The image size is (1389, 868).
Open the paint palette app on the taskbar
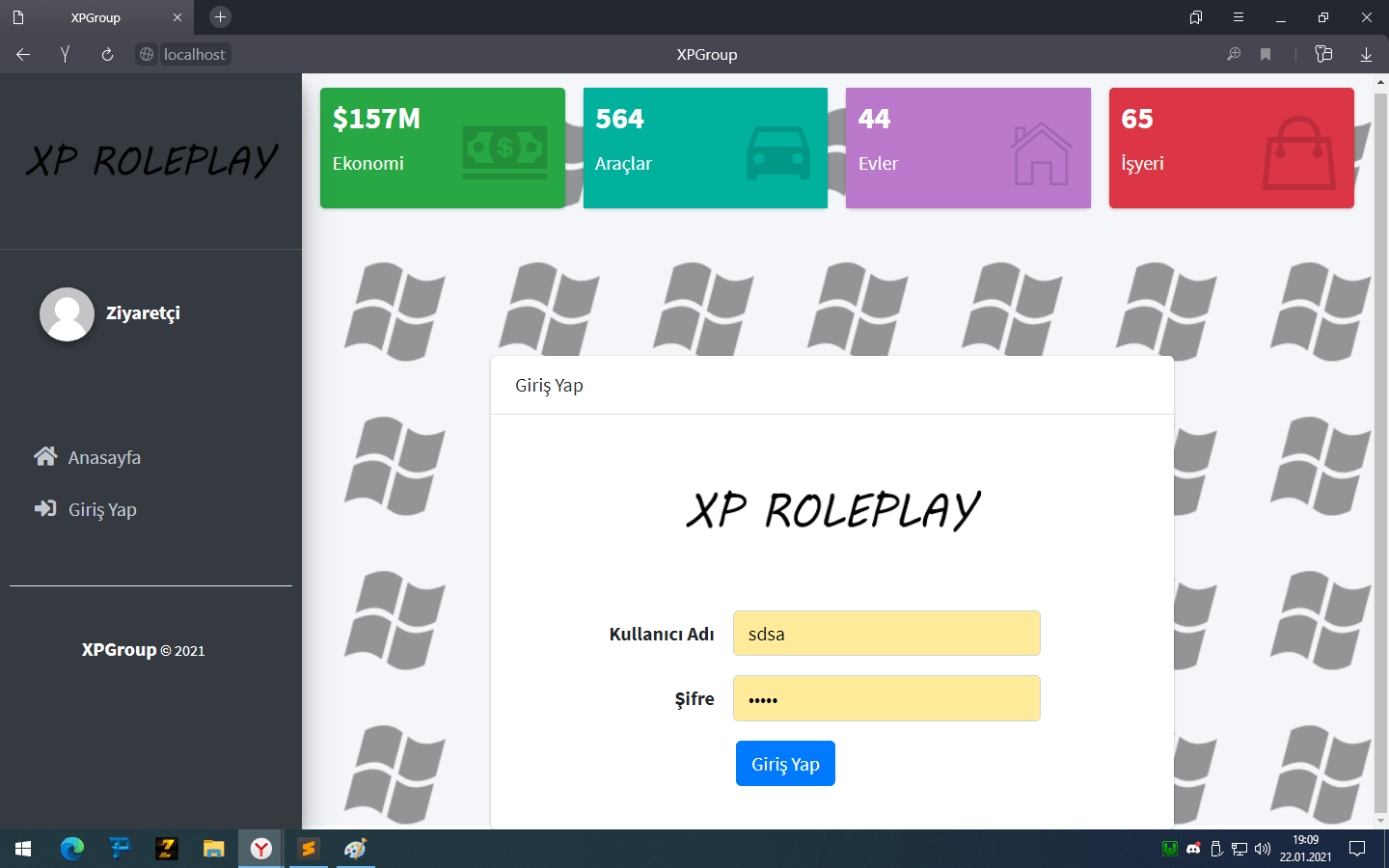[356, 849]
